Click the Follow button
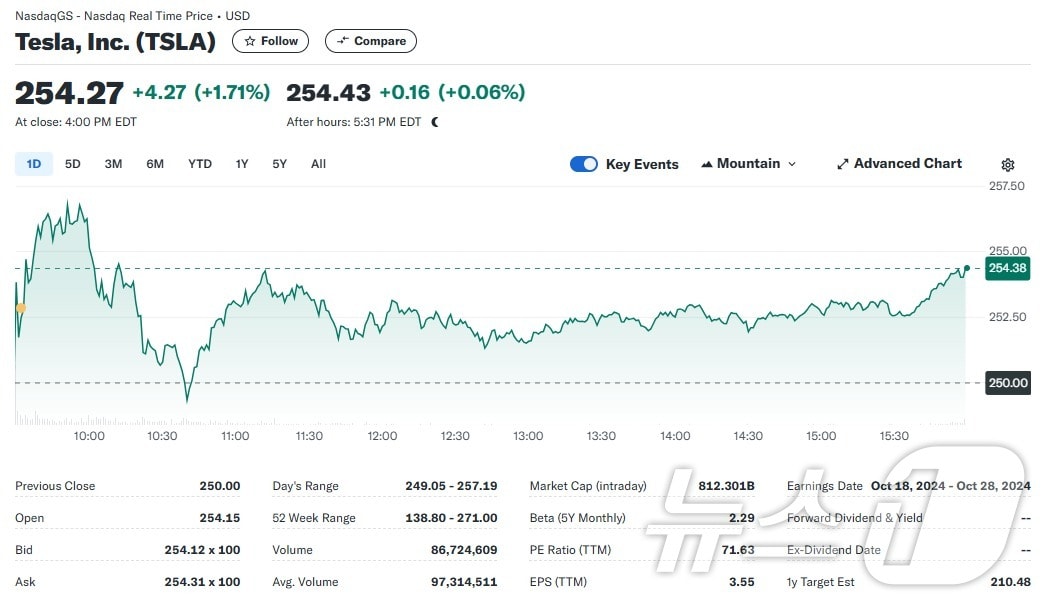The height and width of the screenshot is (604, 1044). 271,41
